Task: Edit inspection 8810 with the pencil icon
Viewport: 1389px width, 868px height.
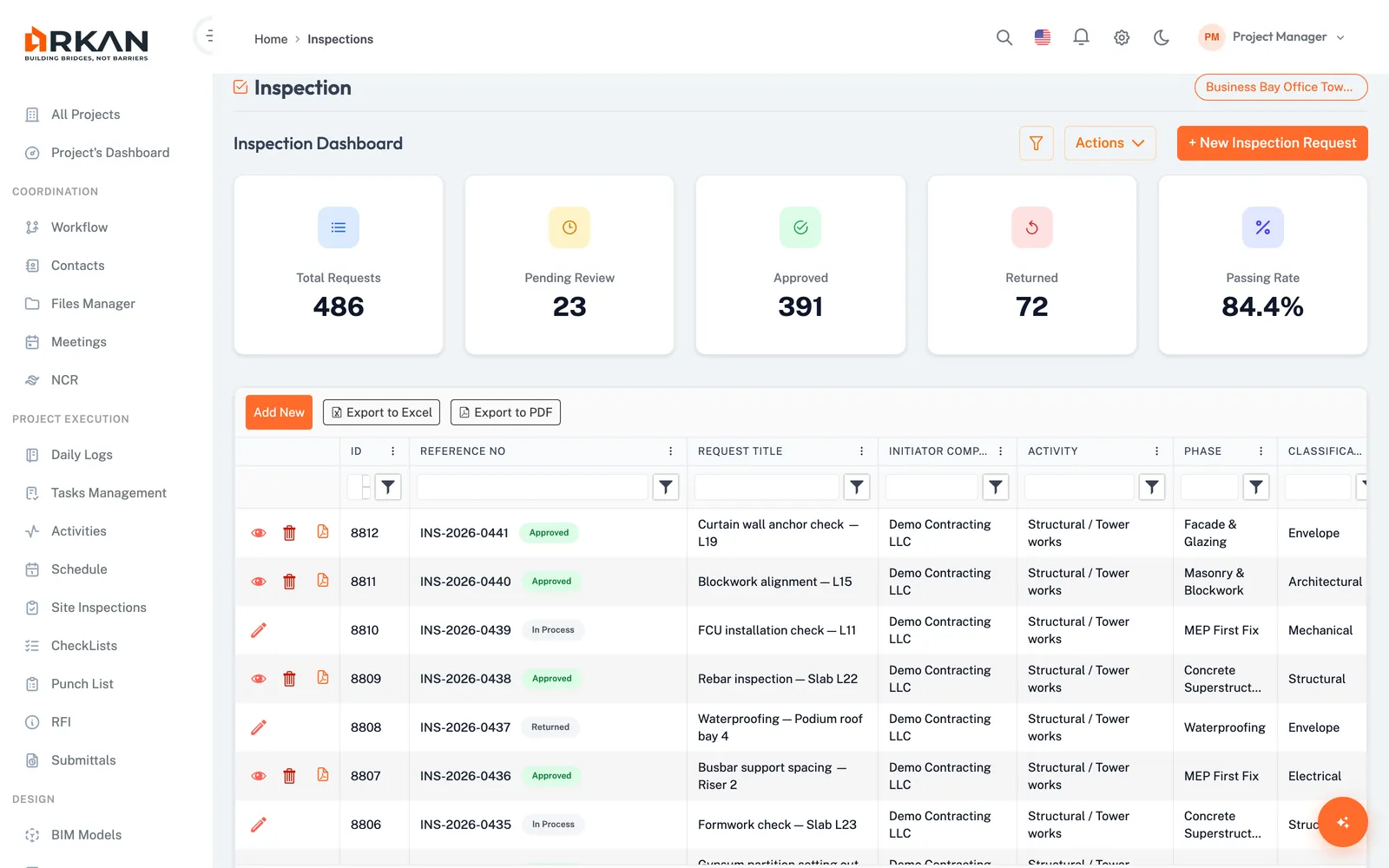Action: 259,630
